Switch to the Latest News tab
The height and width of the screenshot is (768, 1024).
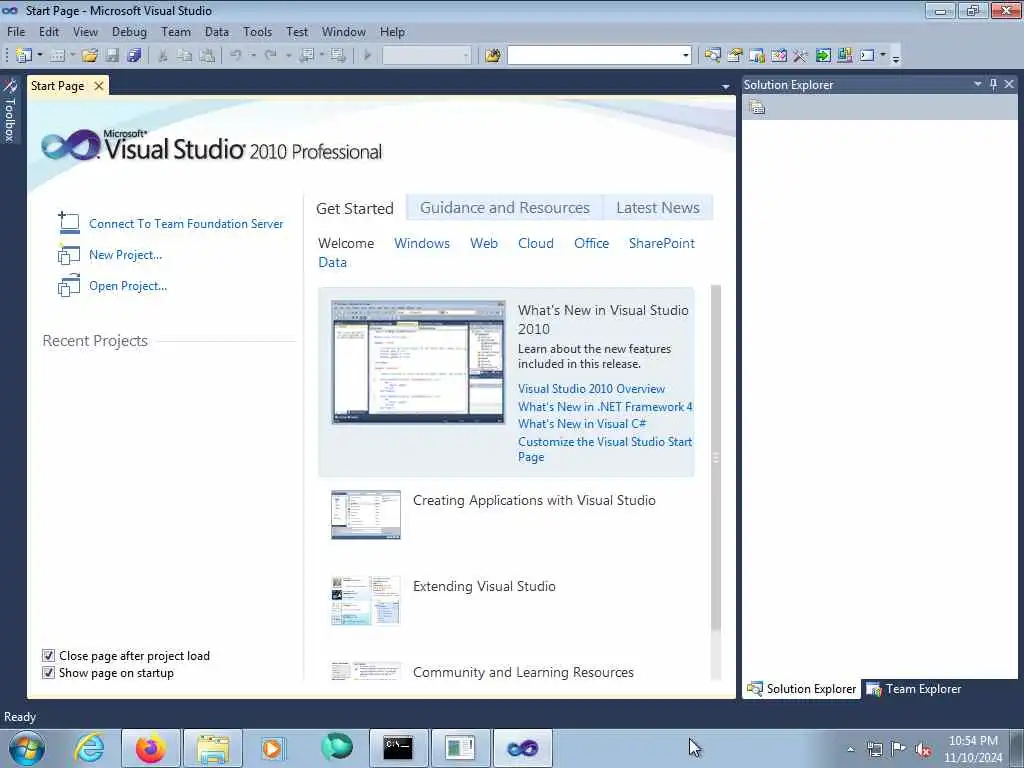point(658,208)
